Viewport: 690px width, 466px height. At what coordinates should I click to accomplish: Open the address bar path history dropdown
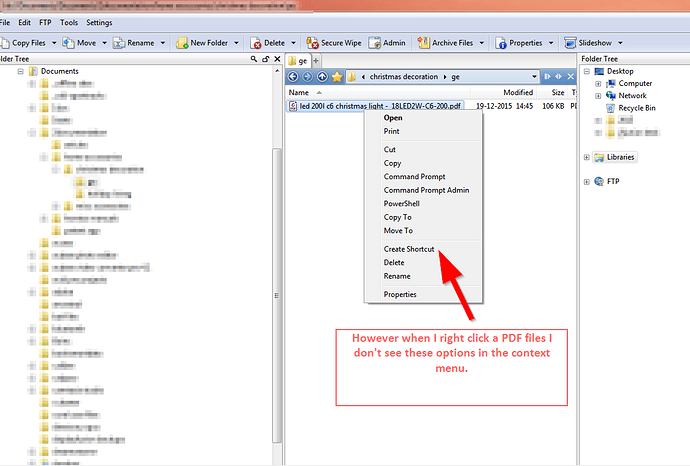coord(534,77)
